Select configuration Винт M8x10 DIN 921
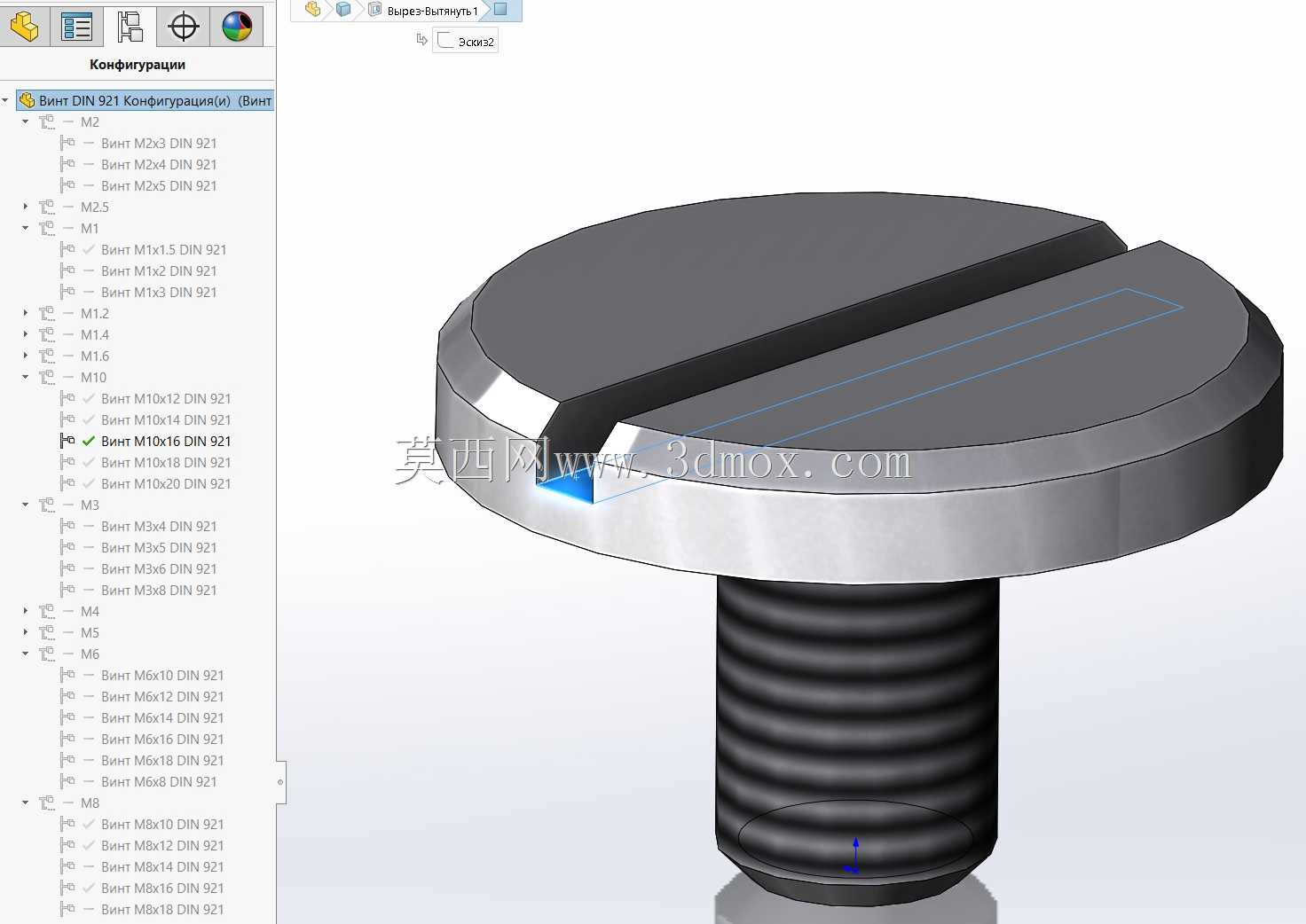 [162, 824]
